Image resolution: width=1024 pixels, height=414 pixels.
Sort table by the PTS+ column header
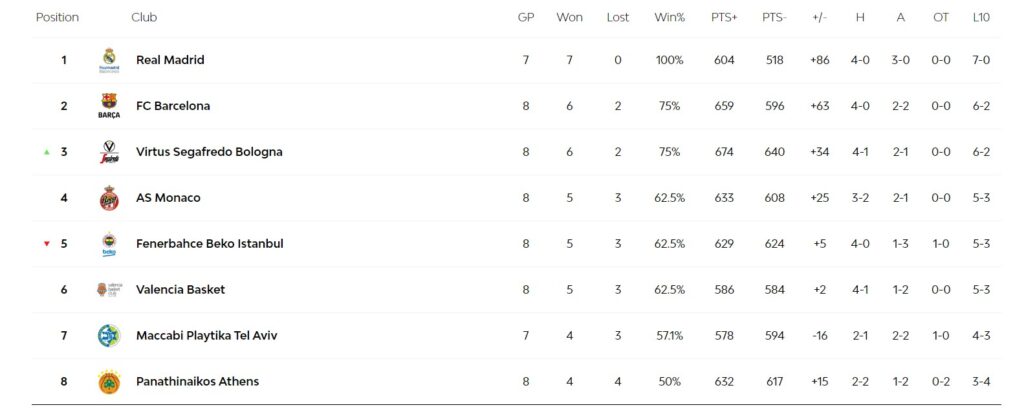pos(724,18)
